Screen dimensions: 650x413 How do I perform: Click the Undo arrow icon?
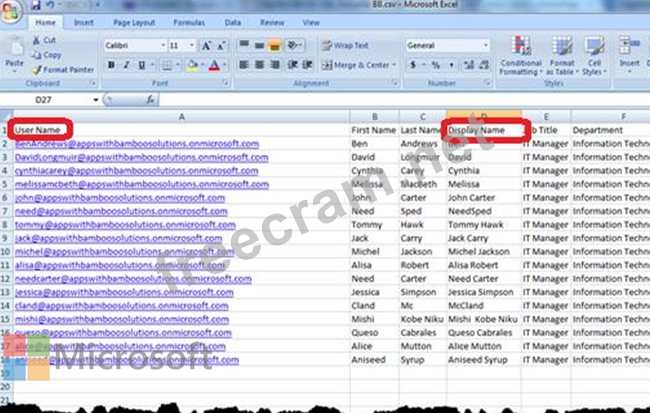pos(50,5)
